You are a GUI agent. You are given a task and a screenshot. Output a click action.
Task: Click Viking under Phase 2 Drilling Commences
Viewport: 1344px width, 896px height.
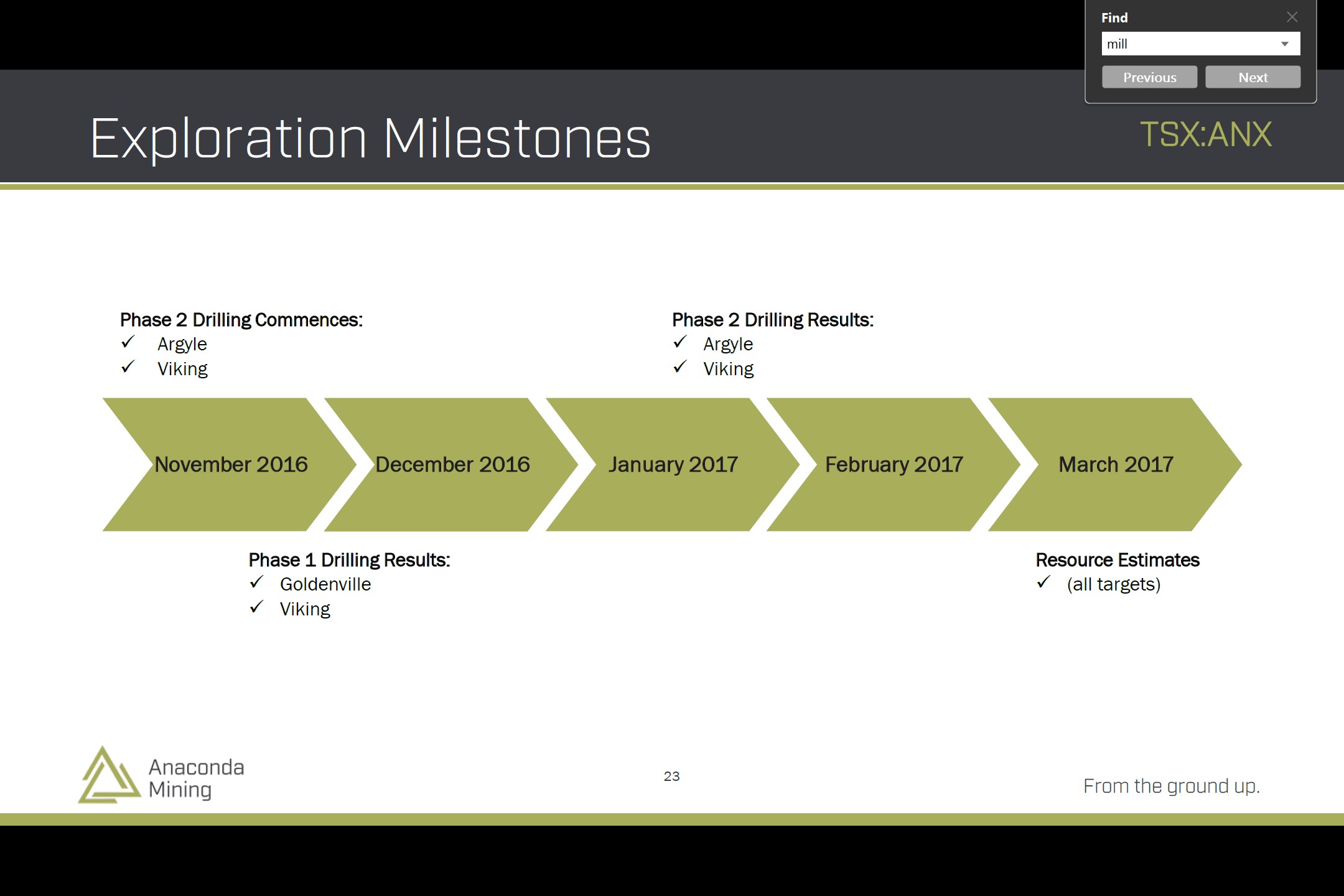coord(182,370)
